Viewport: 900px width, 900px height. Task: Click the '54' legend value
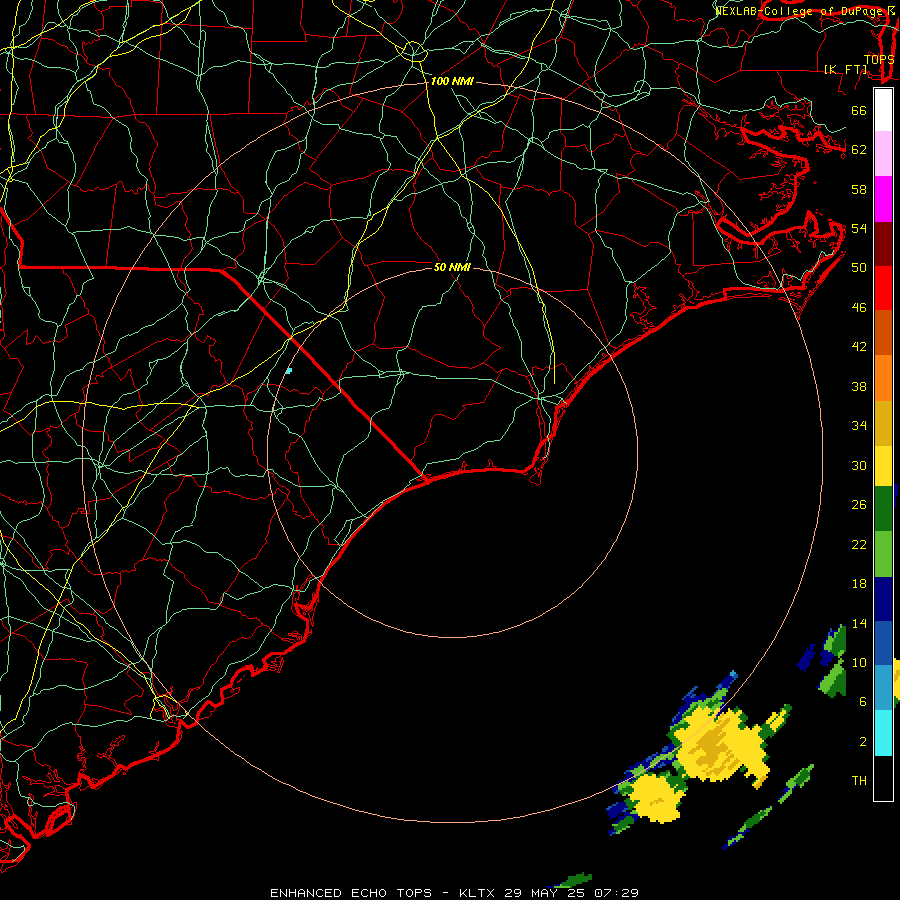pyautogui.click(x=859, y=228)
